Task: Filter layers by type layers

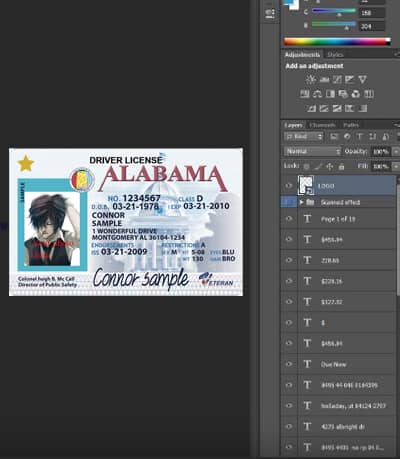Action: click(360, 136)
